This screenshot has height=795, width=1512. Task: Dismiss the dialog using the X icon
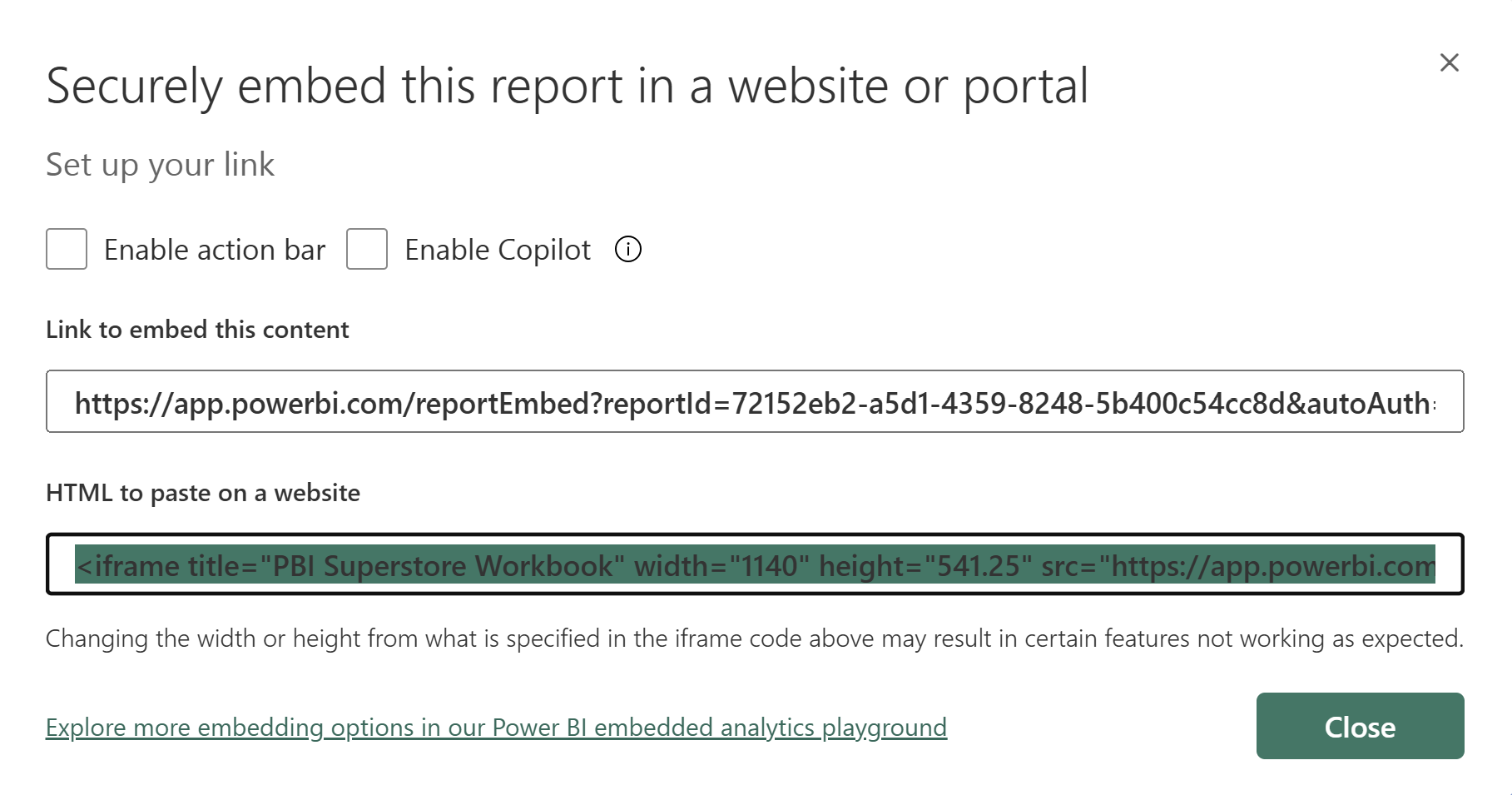[x=1449, y=62]
